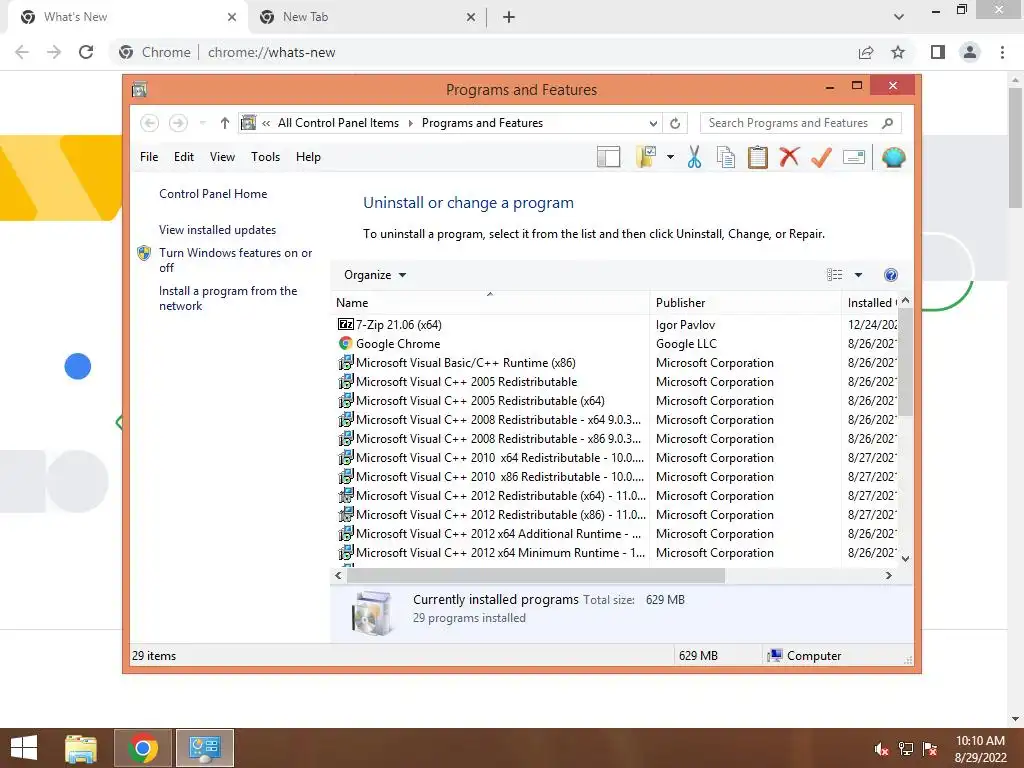1024x768 pixels.
Task: Click the red X Delete icon
Action: pyautogui.click(x=789, y=157)
